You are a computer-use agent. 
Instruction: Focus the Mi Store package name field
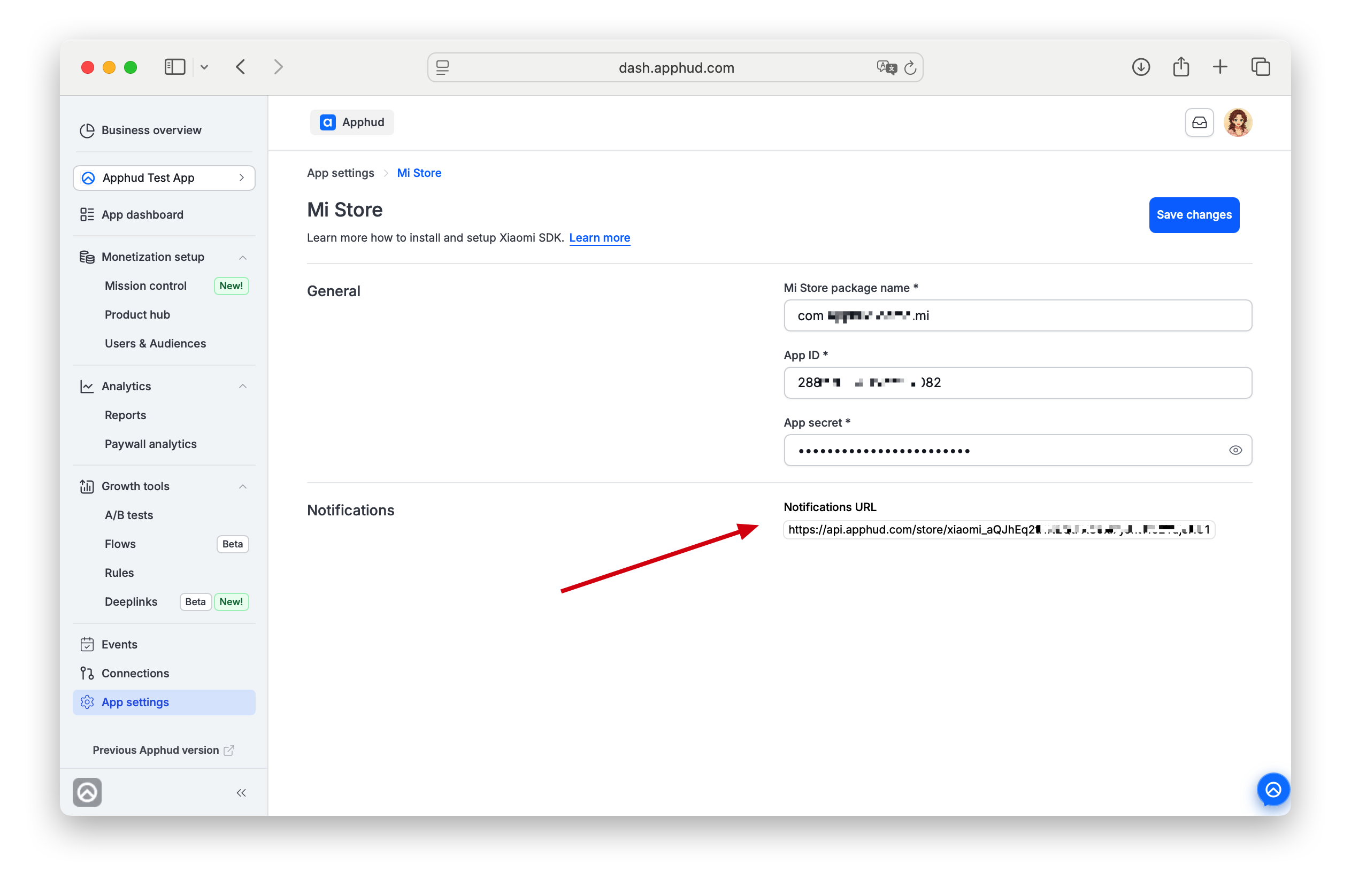tap(1018, 315)
